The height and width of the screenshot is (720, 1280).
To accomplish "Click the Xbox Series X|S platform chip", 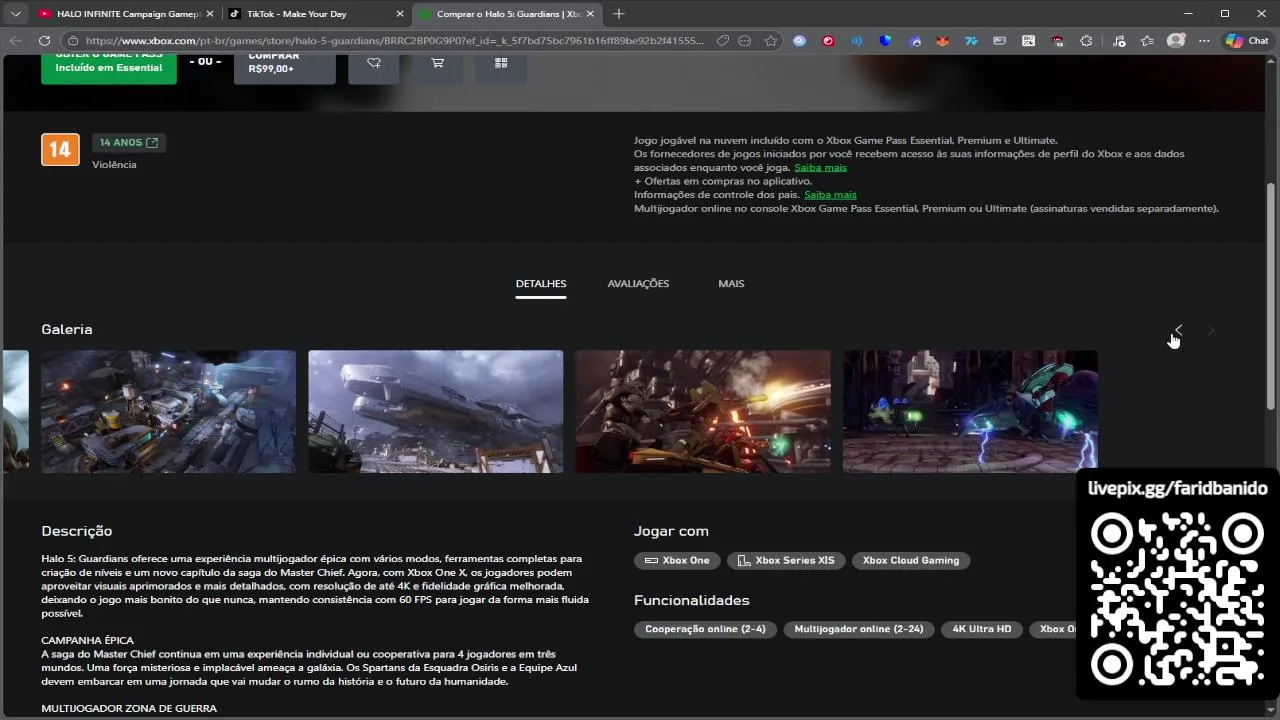I will click(x=786, y=561).
